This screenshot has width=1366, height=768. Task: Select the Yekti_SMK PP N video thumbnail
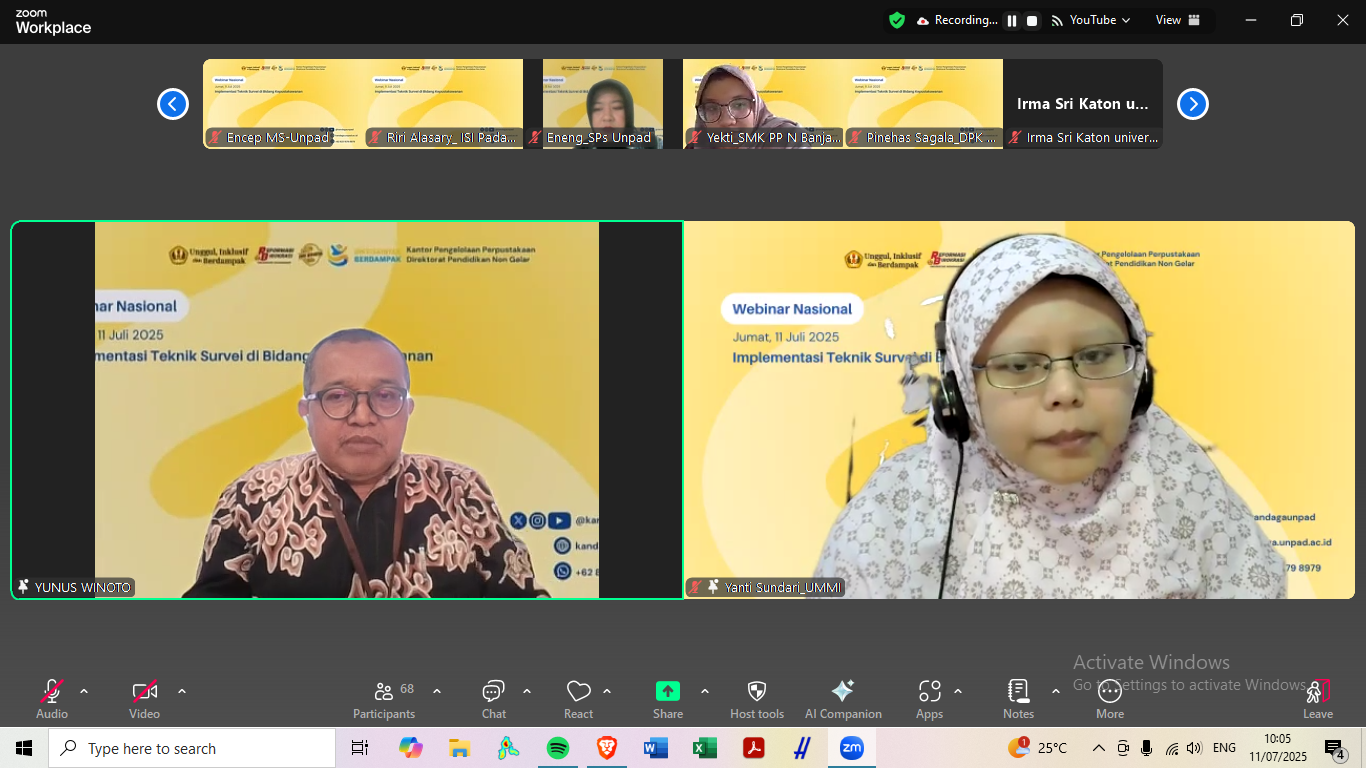click(x=763, y=104)
